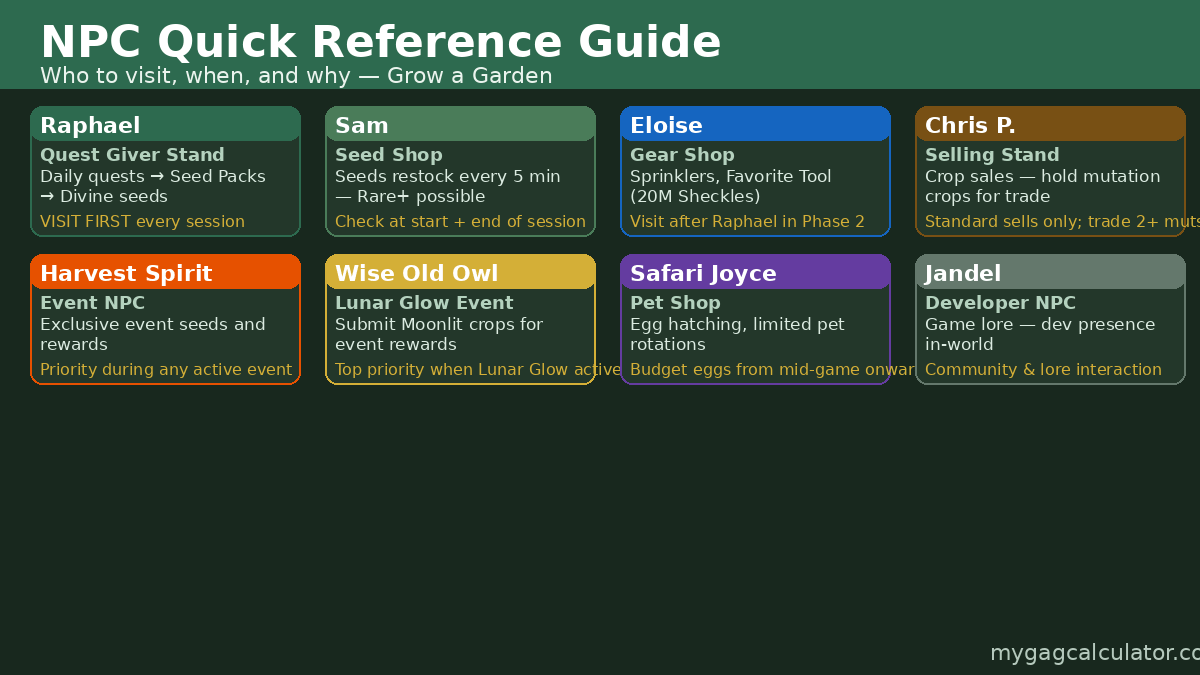Click 'Quest Giver Stand' label

pos(132,155)
